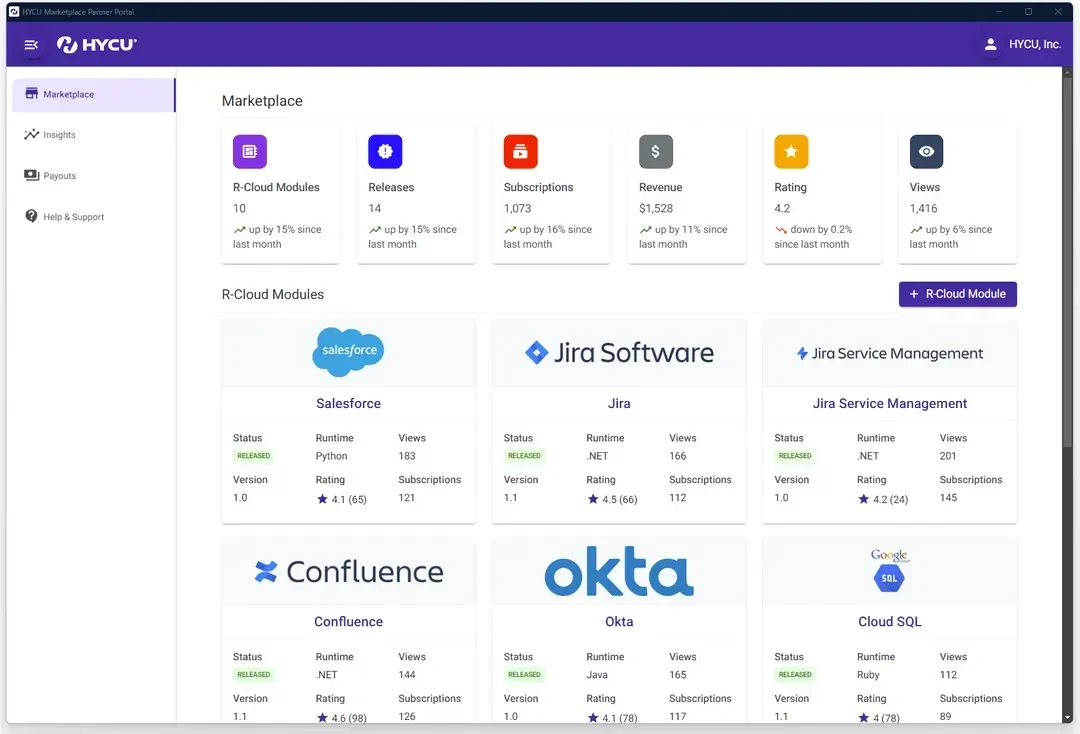This screenshot has width=1080, height=734.
Task: Select Marketplace in the sidebar
Action: click(x=94, y=94)
